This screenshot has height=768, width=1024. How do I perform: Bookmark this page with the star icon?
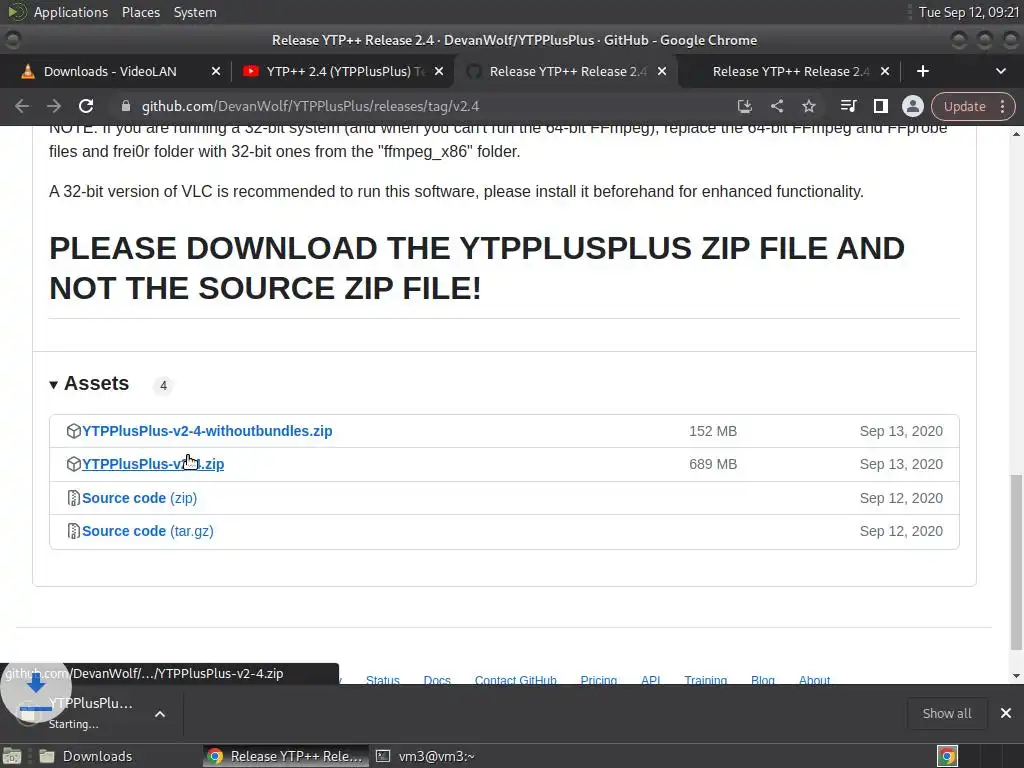[x=808, y=106]
